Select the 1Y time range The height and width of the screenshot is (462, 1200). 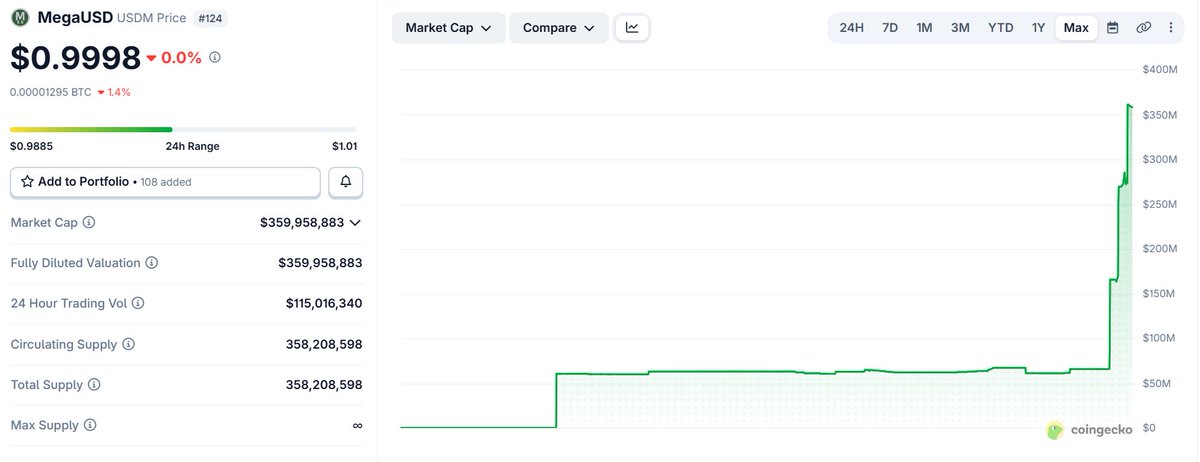click(x=1039, y=27)
